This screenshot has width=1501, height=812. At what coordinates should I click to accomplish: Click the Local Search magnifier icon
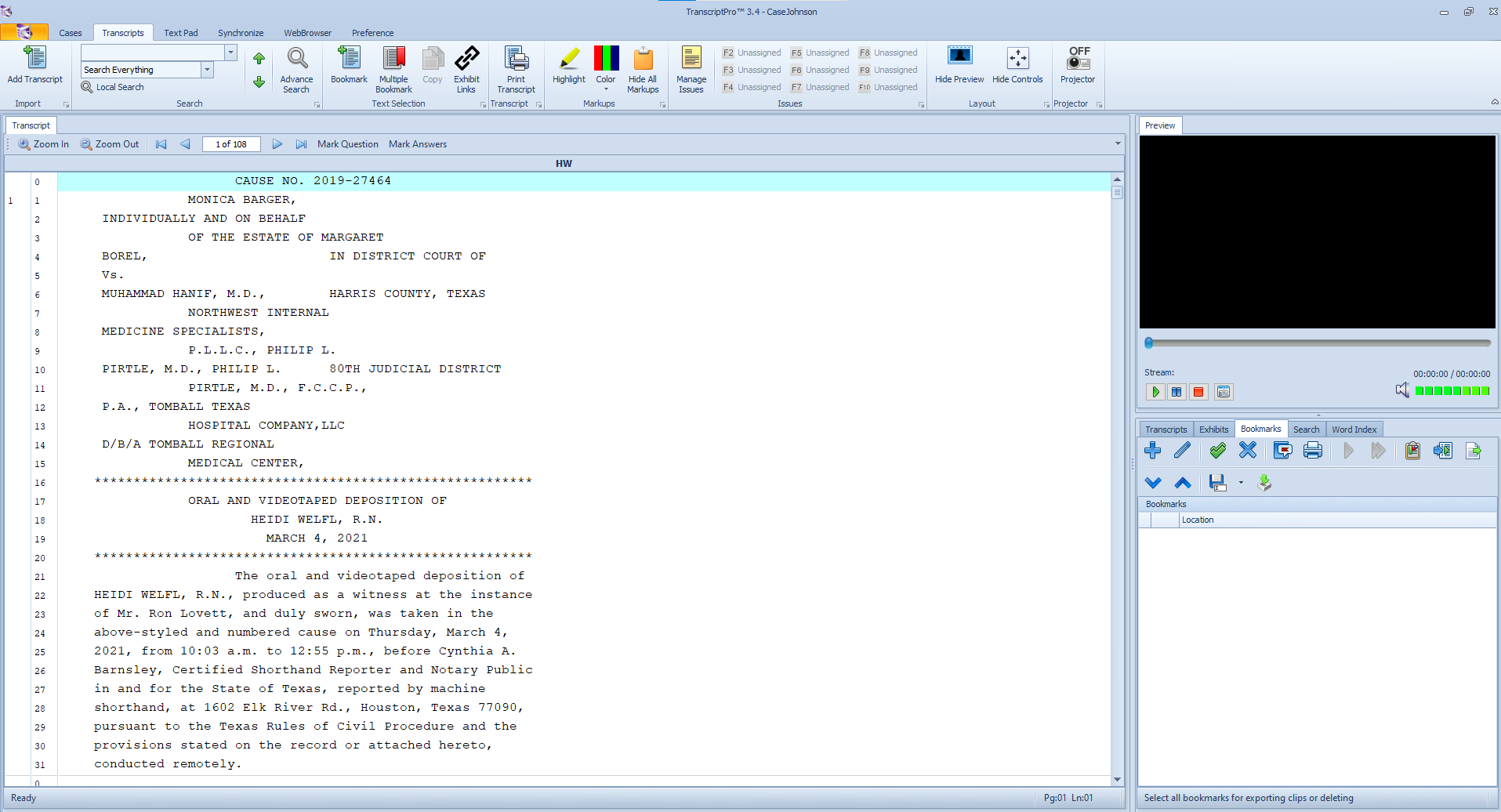pos(87,87)
